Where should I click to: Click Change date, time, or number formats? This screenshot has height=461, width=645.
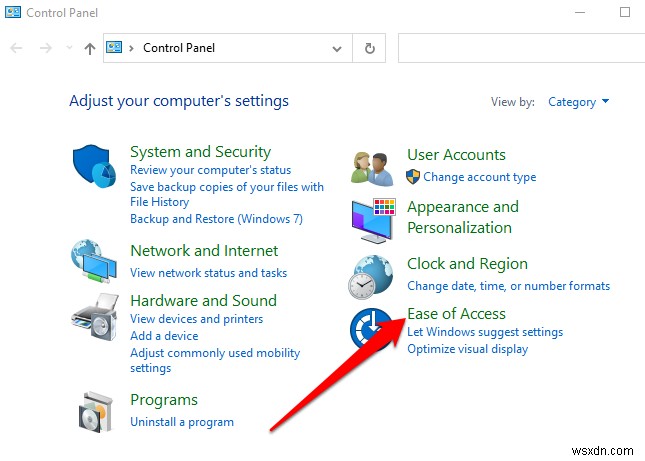tap(508, 286)
